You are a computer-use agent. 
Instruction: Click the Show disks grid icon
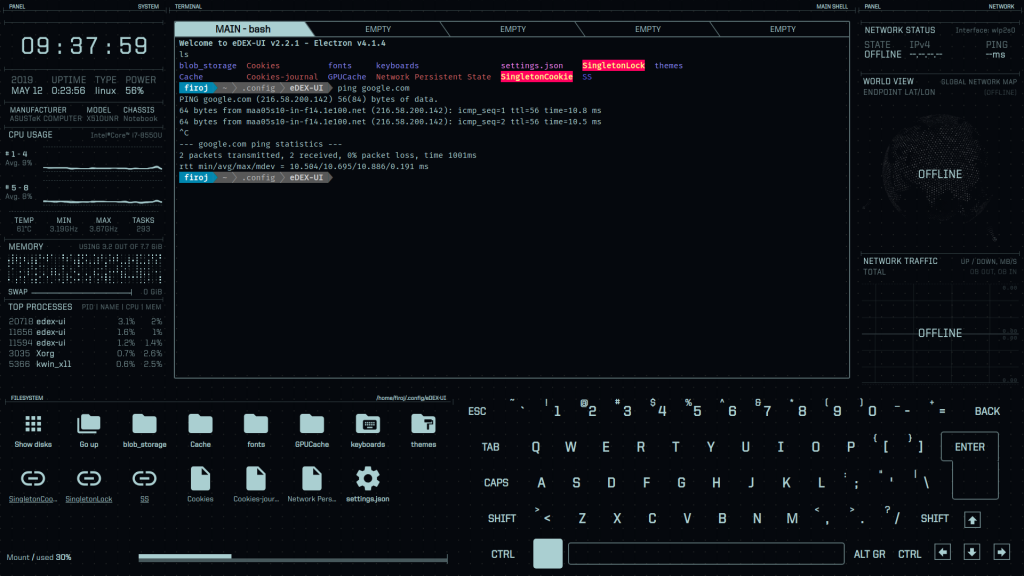(x=32, y=424)
